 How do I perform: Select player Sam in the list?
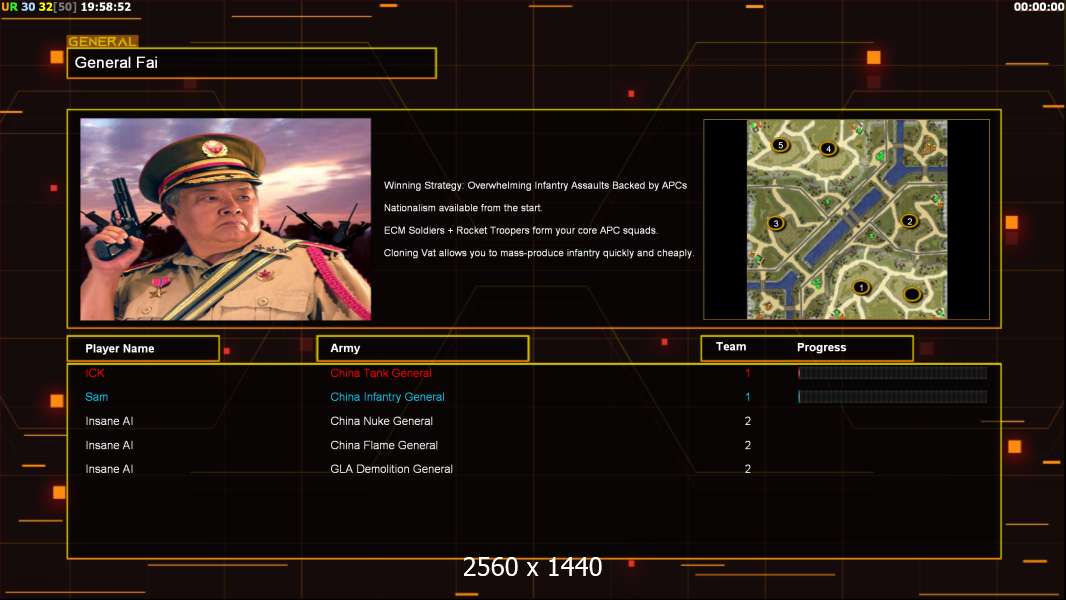[x=97, y=397]
